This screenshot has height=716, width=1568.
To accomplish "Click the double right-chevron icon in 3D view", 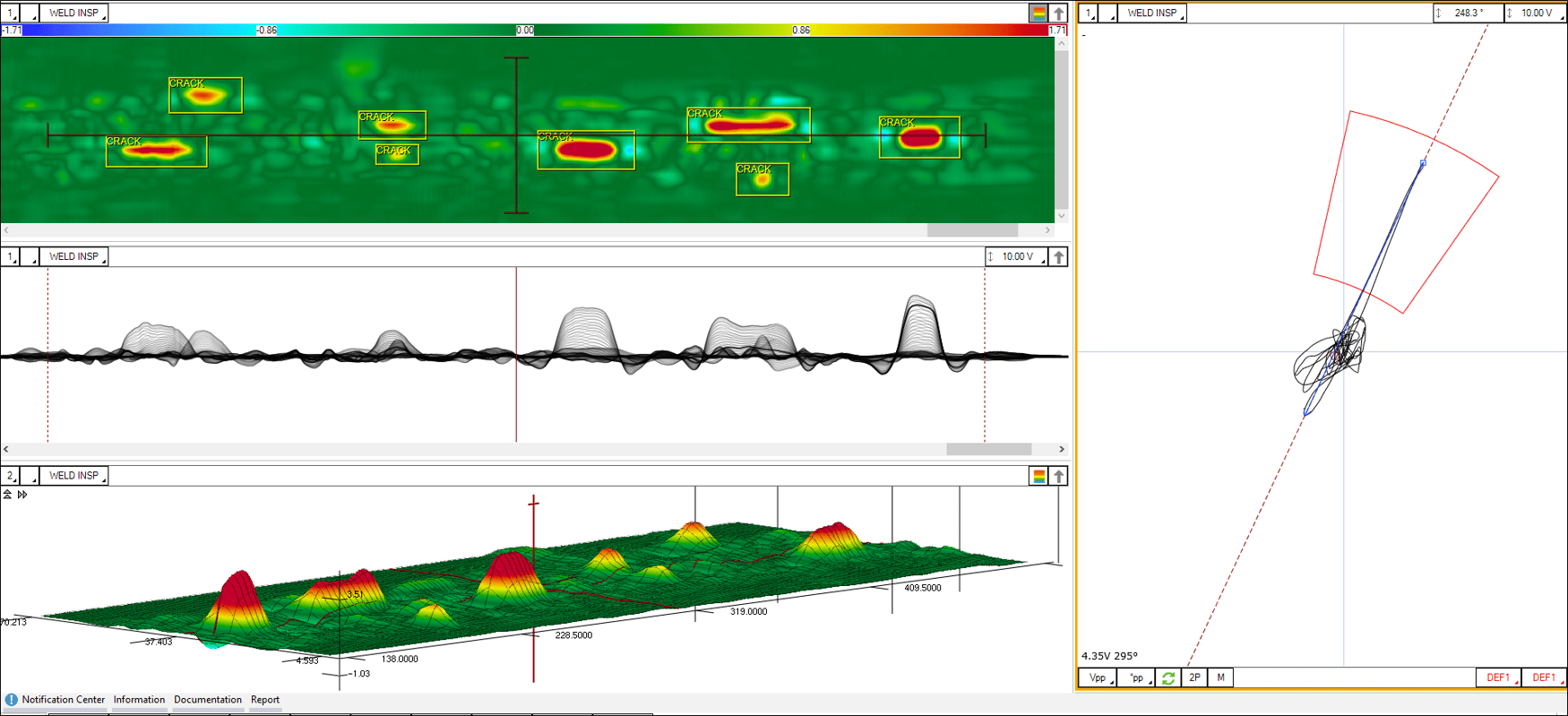I will (x=22, y=495).
